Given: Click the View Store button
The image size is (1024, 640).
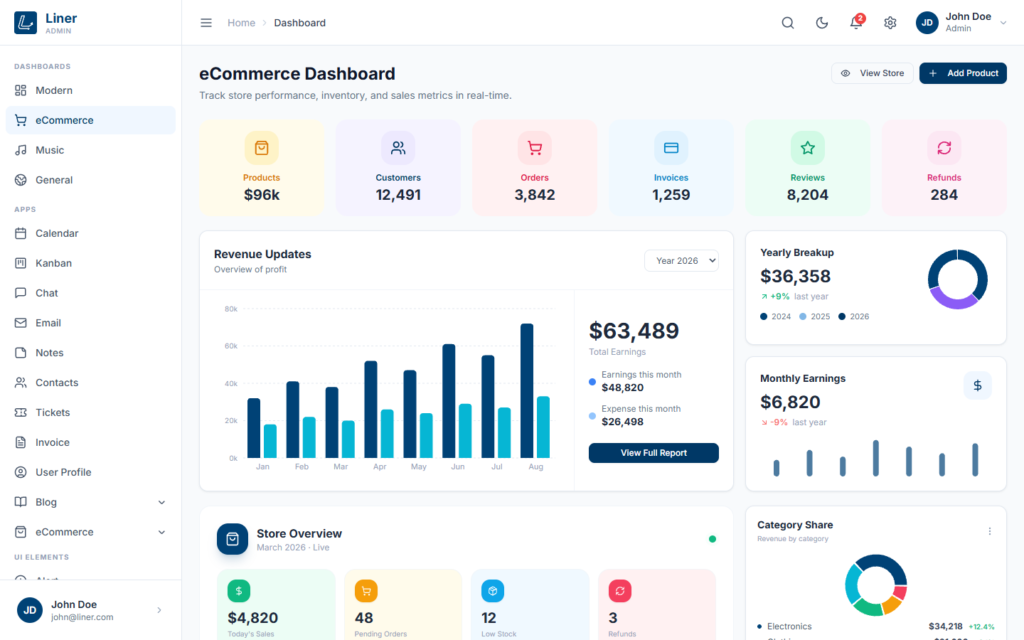Looking at the screenshot, I should pos(872,73).
